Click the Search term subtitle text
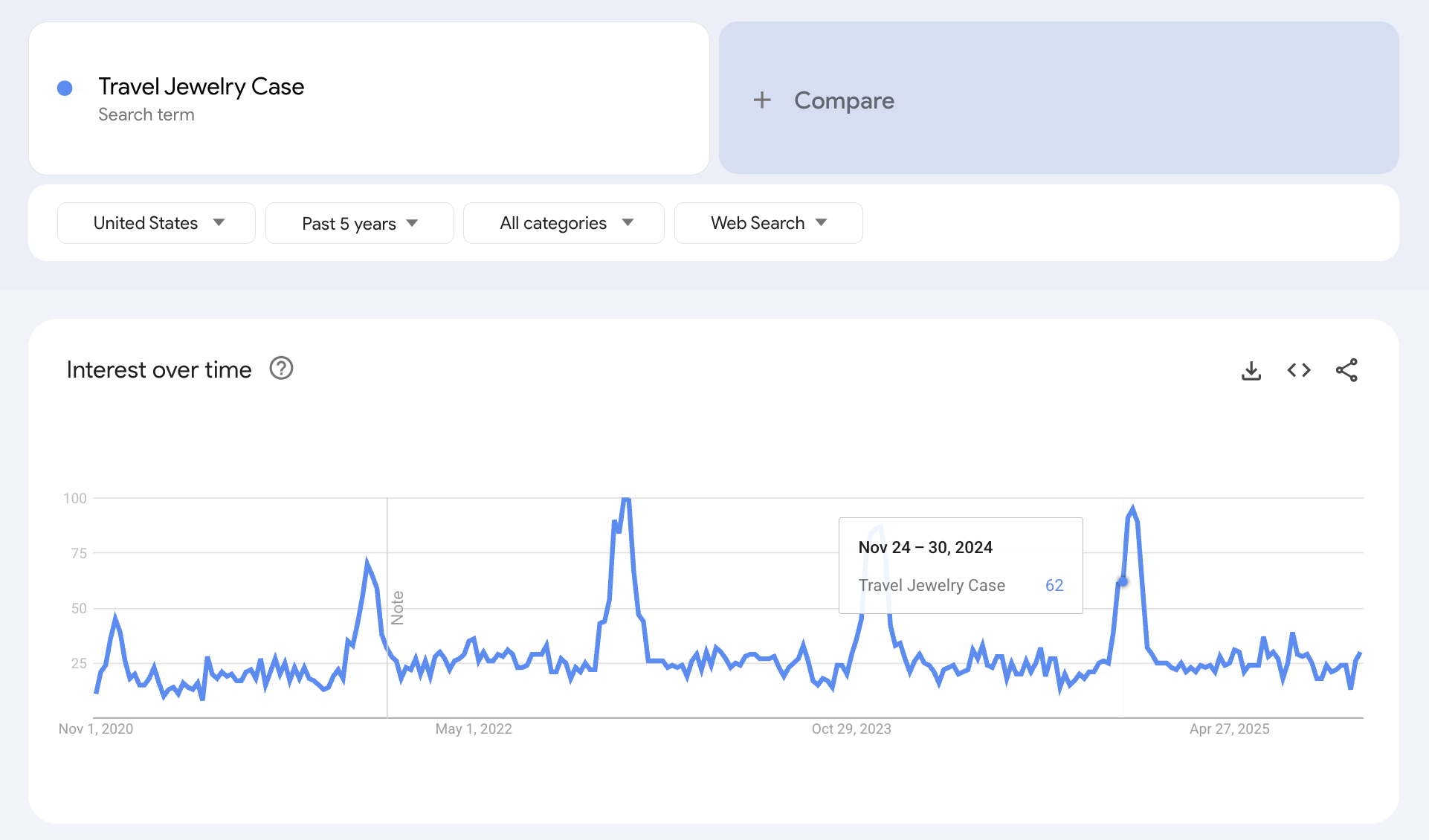This screenshot has height=840, width=1429. 146,115
